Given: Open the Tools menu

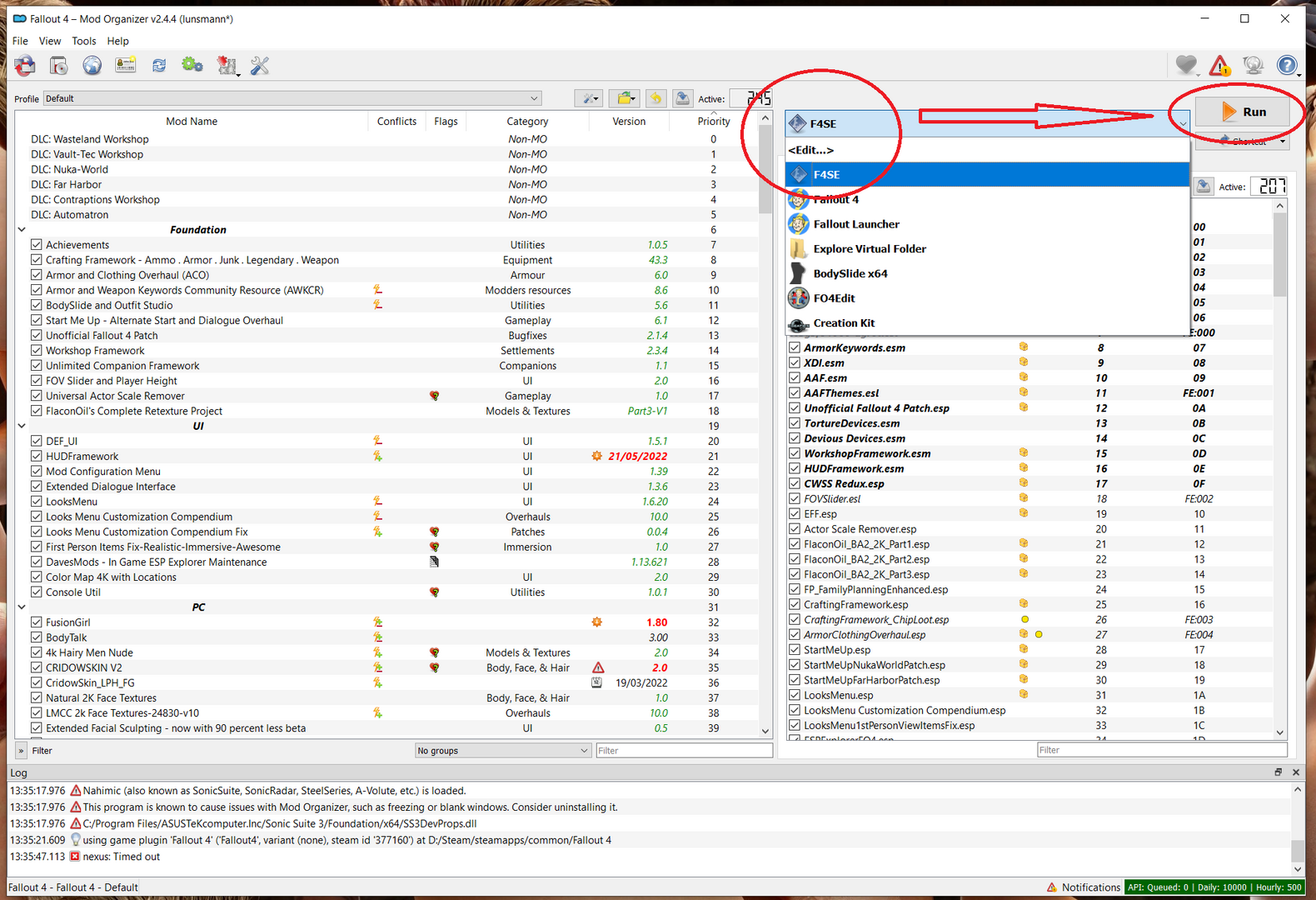Looking at the screenshot, I should 83,41.
